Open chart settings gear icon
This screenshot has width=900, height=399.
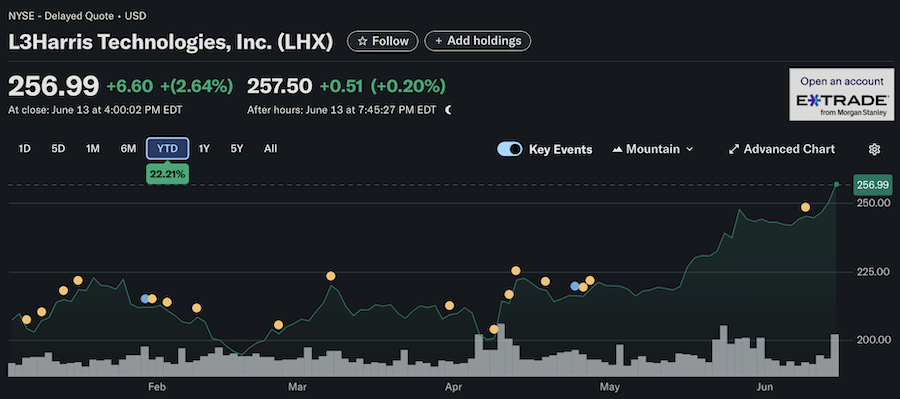click(x=874, y=149)
